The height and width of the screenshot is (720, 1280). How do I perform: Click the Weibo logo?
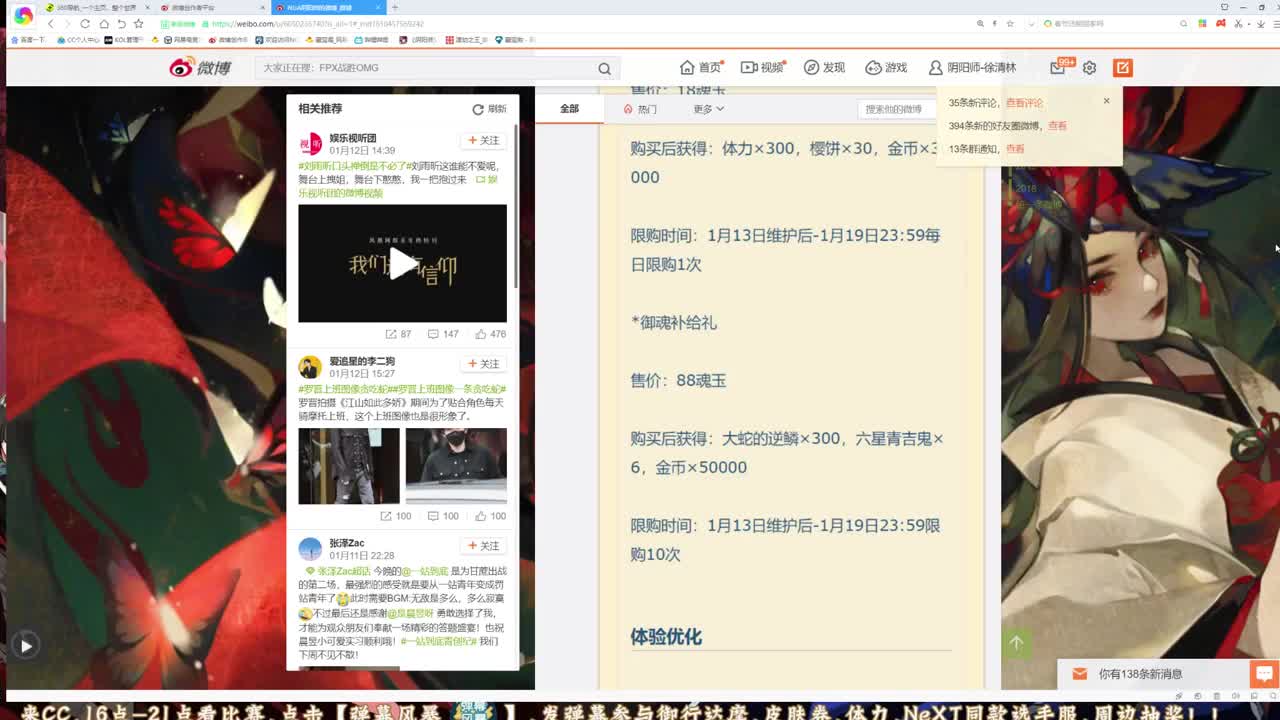click(200, 67)
